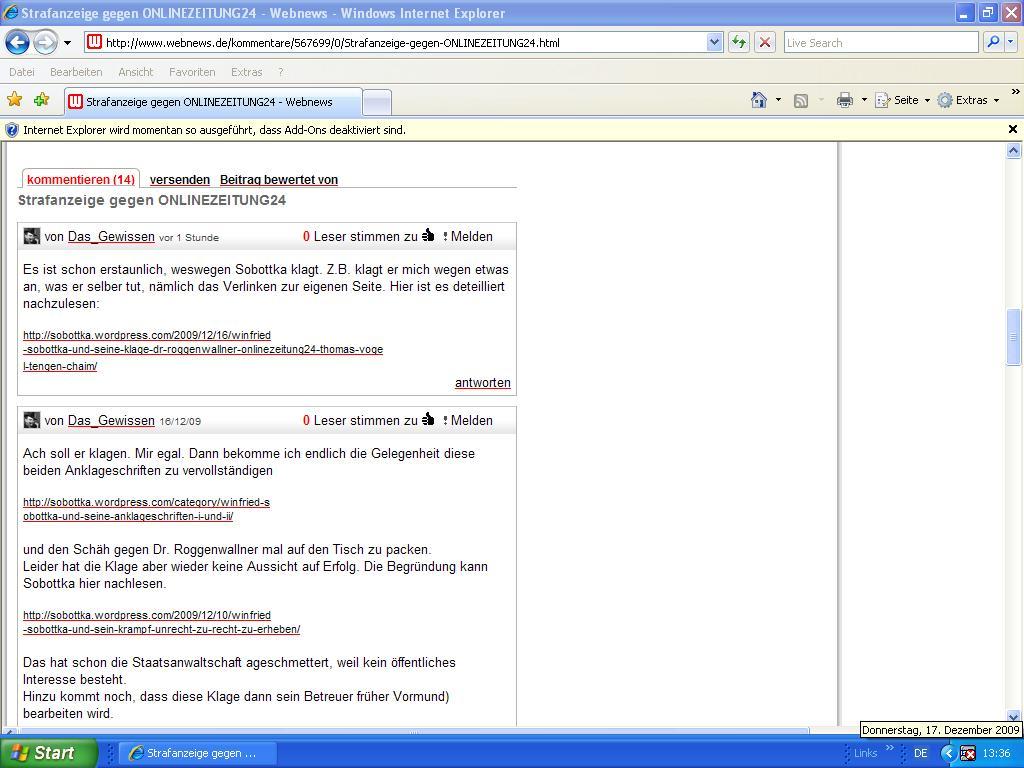
Task: Click the add-ons disabled information bar
Action: 503,130
